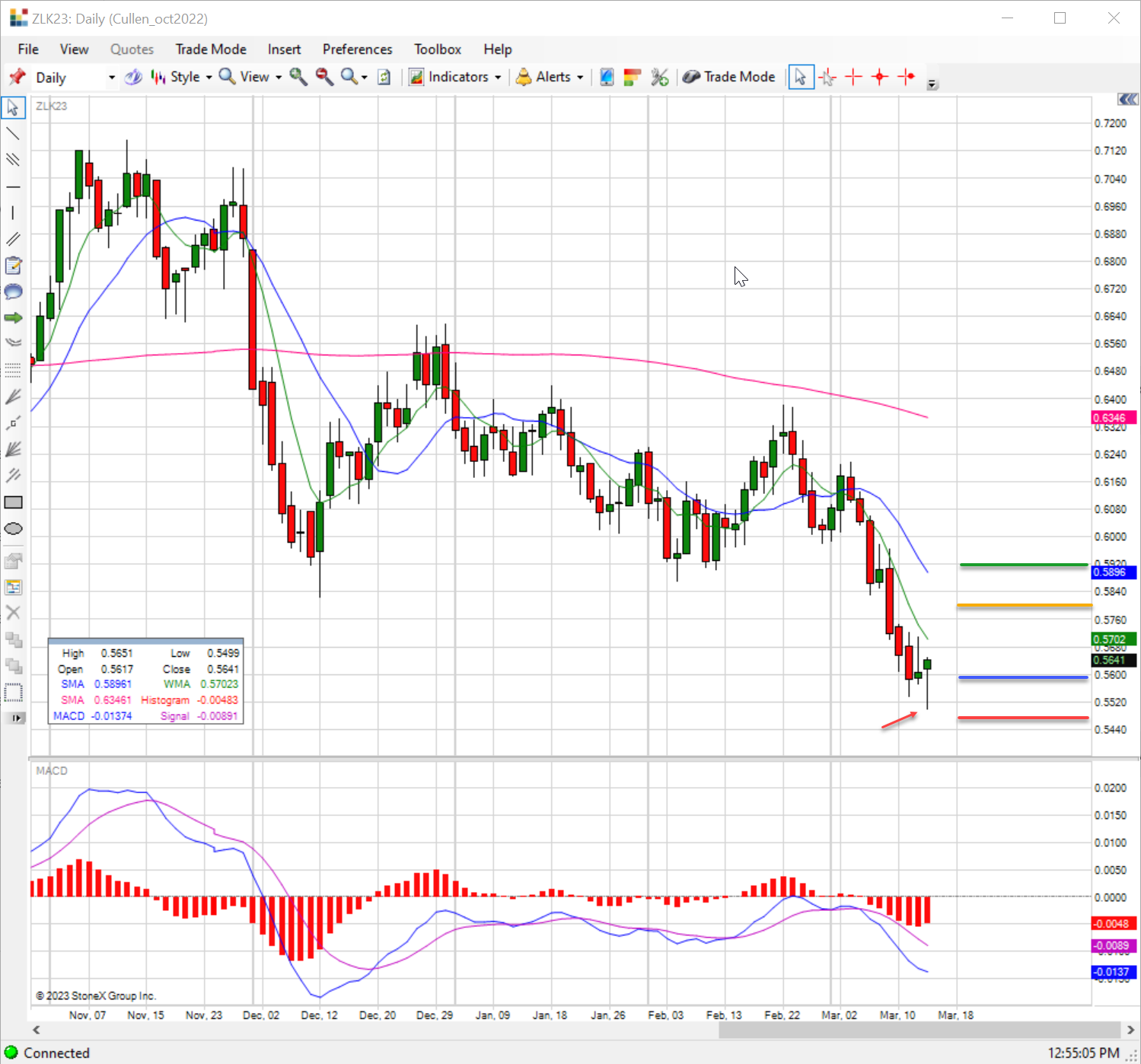Expand the Indicators dropdown
The height and width of the screenshot is (1064, 1141).
coord(455,77)
